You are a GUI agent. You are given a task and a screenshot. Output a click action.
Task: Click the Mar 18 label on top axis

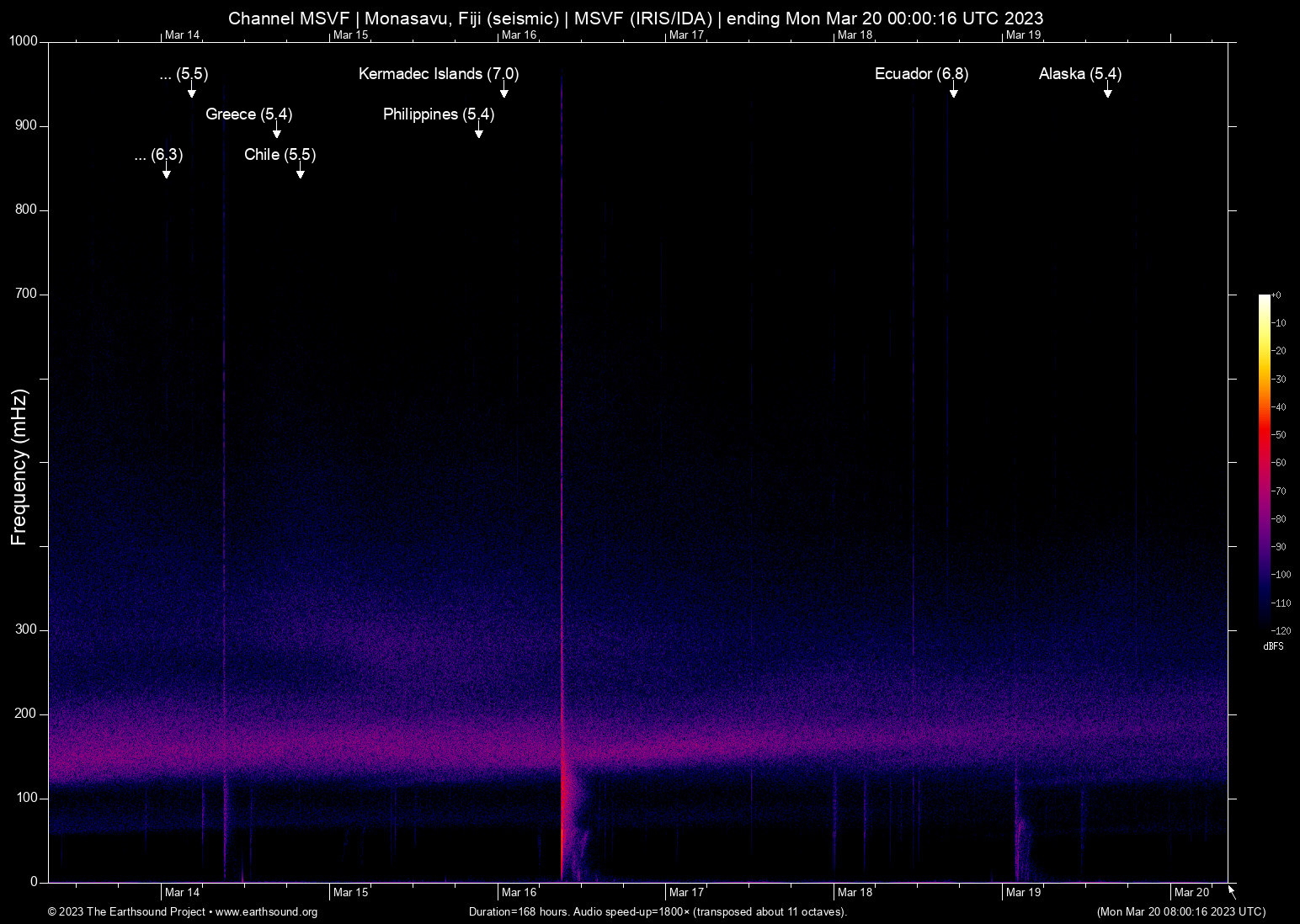coord(855,35)
